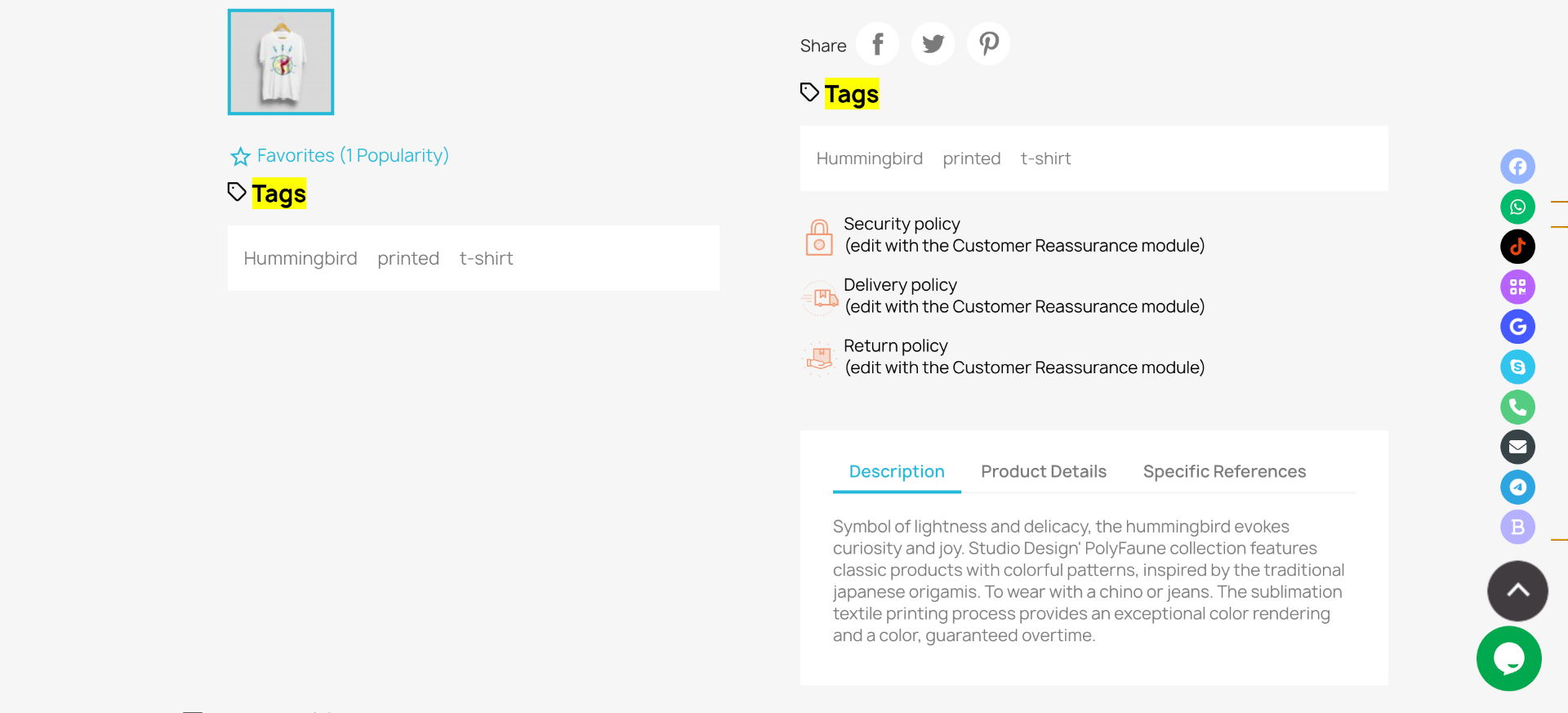This screenshot has width=1568, height=713.
Task: Click the purple QR code icon
Action: pyautogui.click(x=1517, y=287)
